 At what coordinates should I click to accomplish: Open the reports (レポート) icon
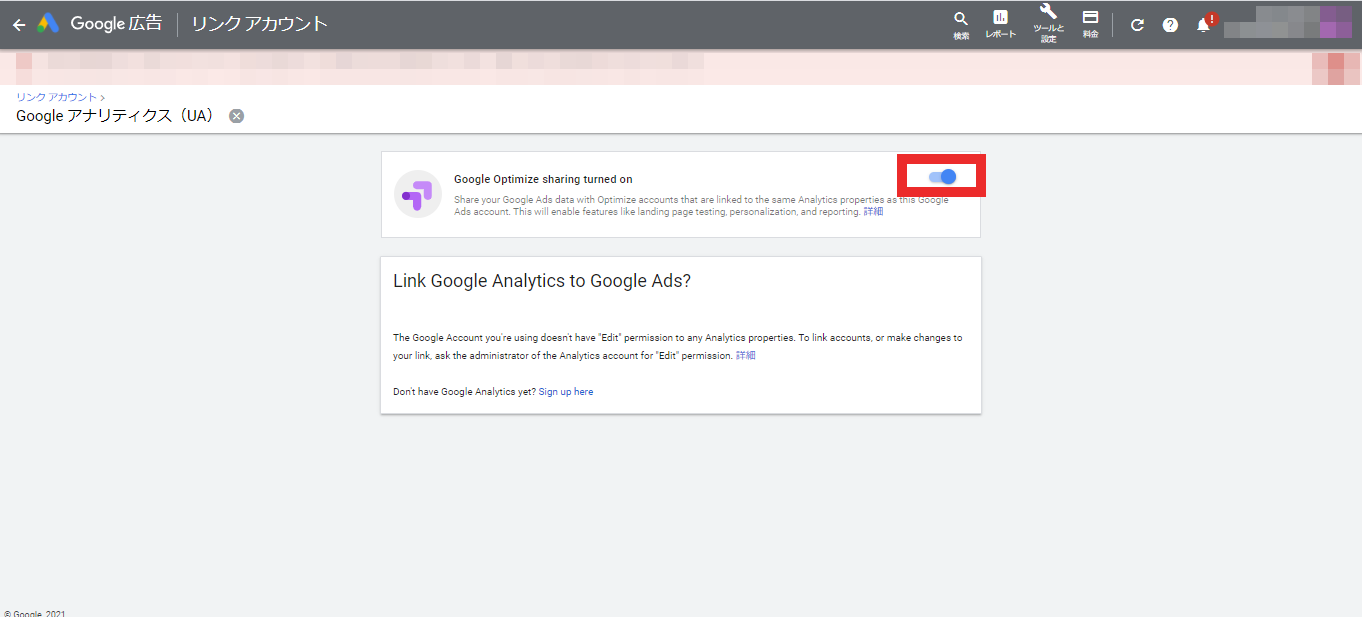coord(1000,25)
